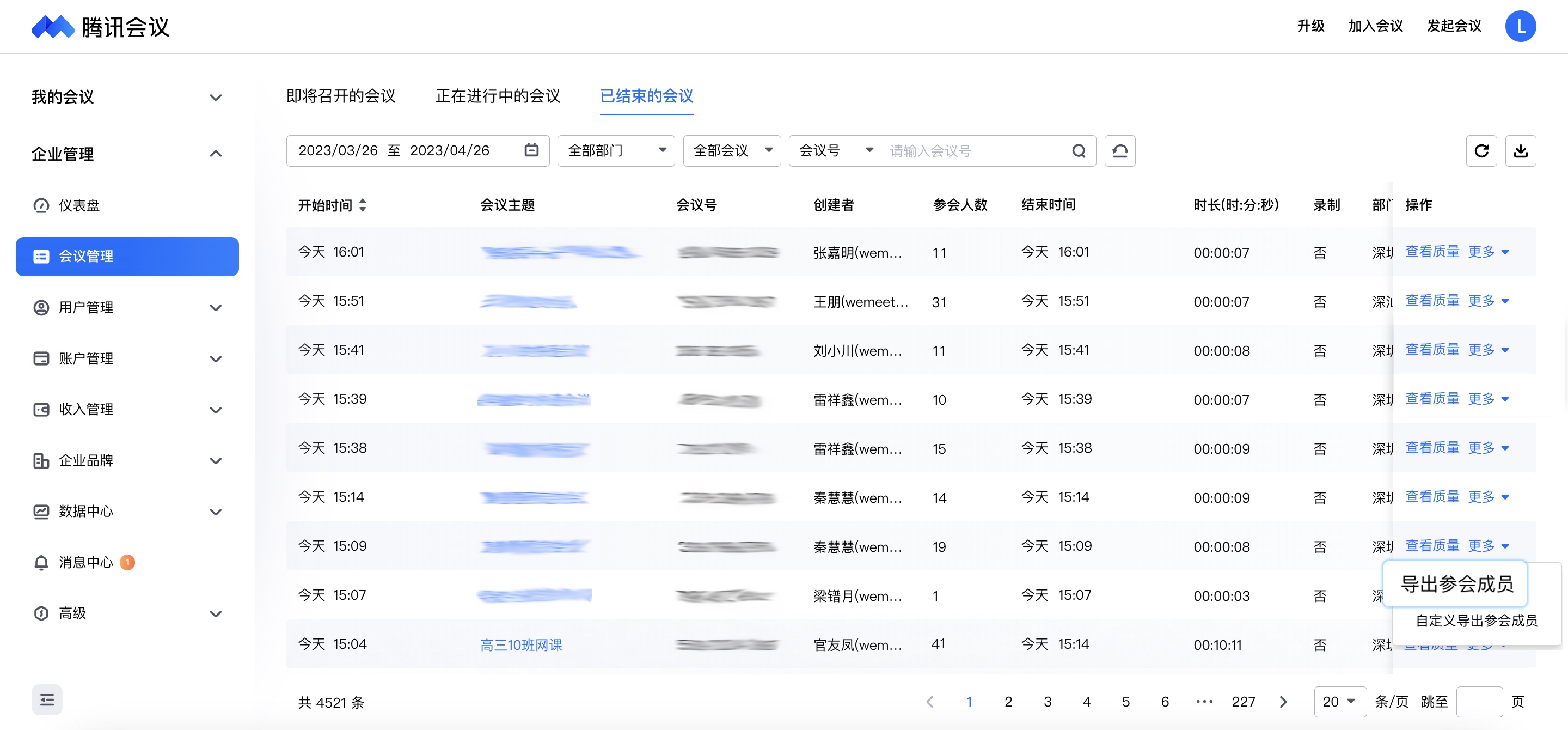The image size is (1568, 730).
Task: Click the 企业品牌 building icon
Action: tap(41, 461)
